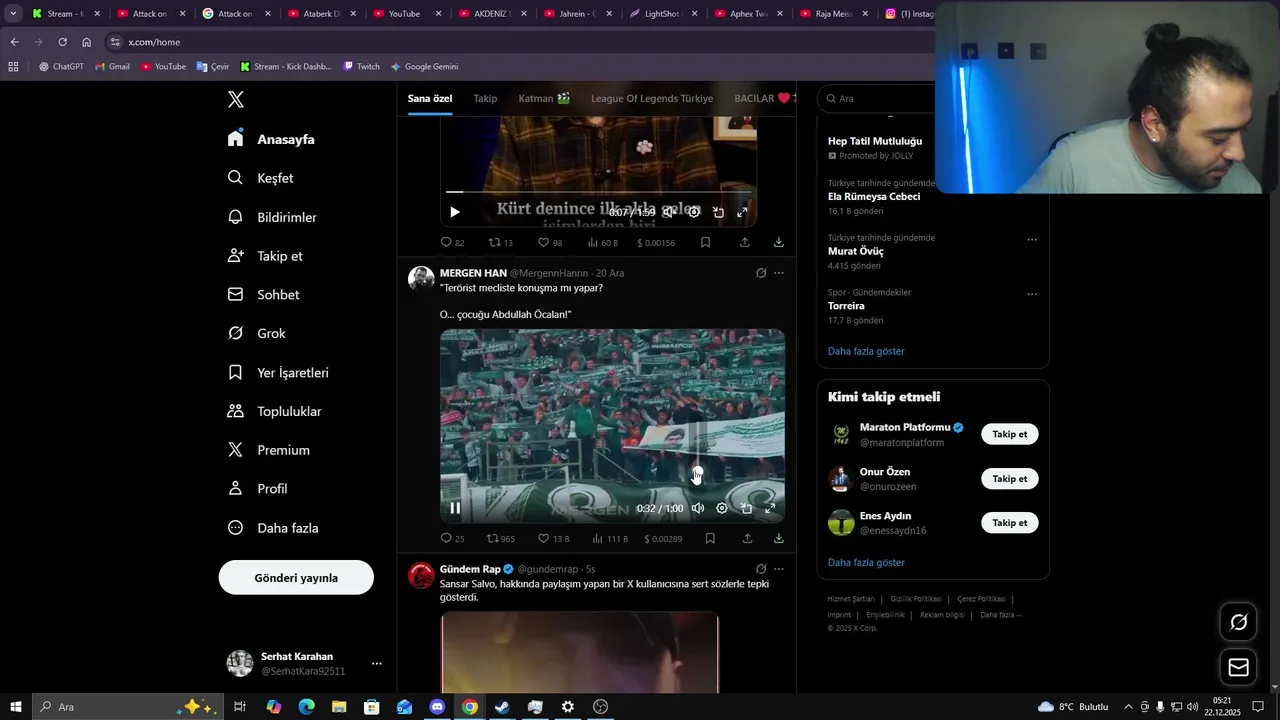Switch to the Katman feed tab
The width and height of the screenshot is (1280, 720).
click(x=544, y=98)
